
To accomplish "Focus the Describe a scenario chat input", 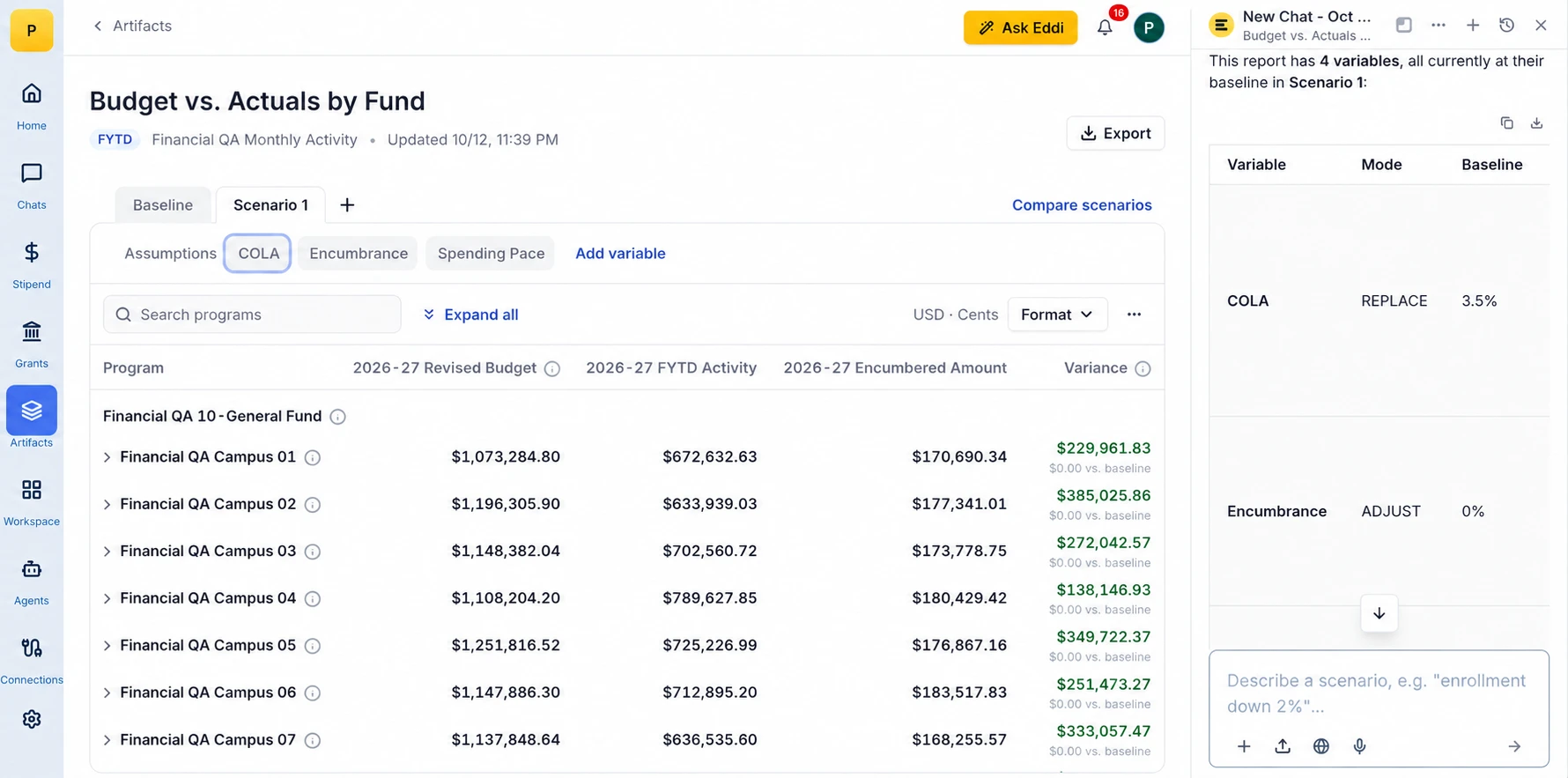I will pyautogui.click(x=1379, y=693).
